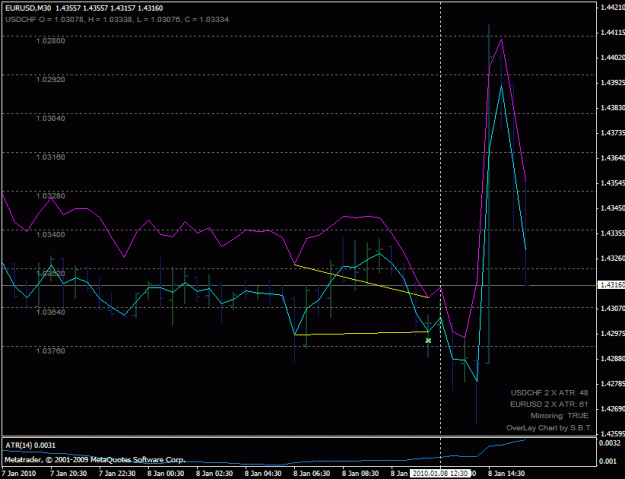
Task: Click price scale value 1.43640
Action: (x=613, y=158)
